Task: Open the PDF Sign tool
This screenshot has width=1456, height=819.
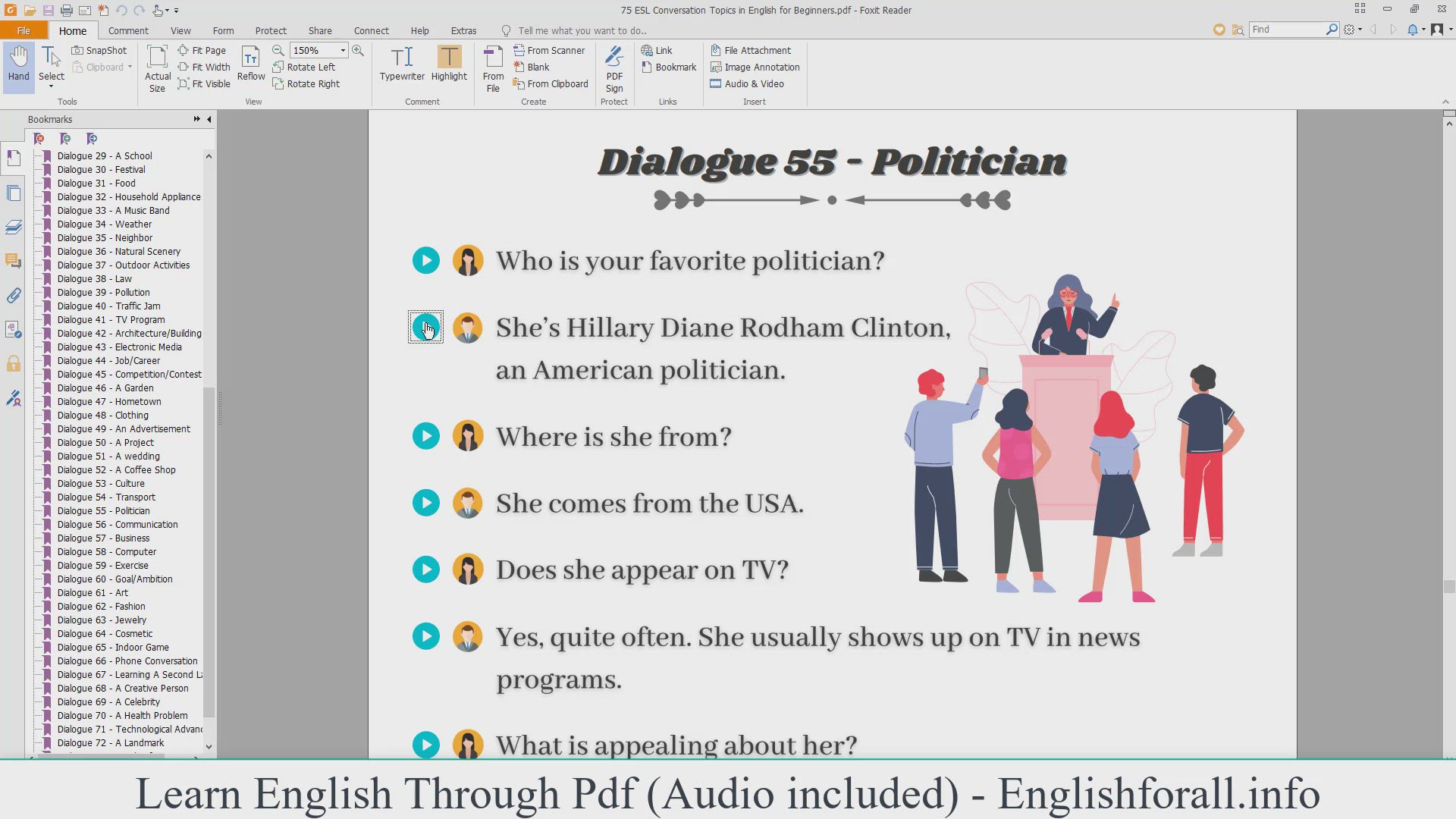Action: [x=614, y=68]
